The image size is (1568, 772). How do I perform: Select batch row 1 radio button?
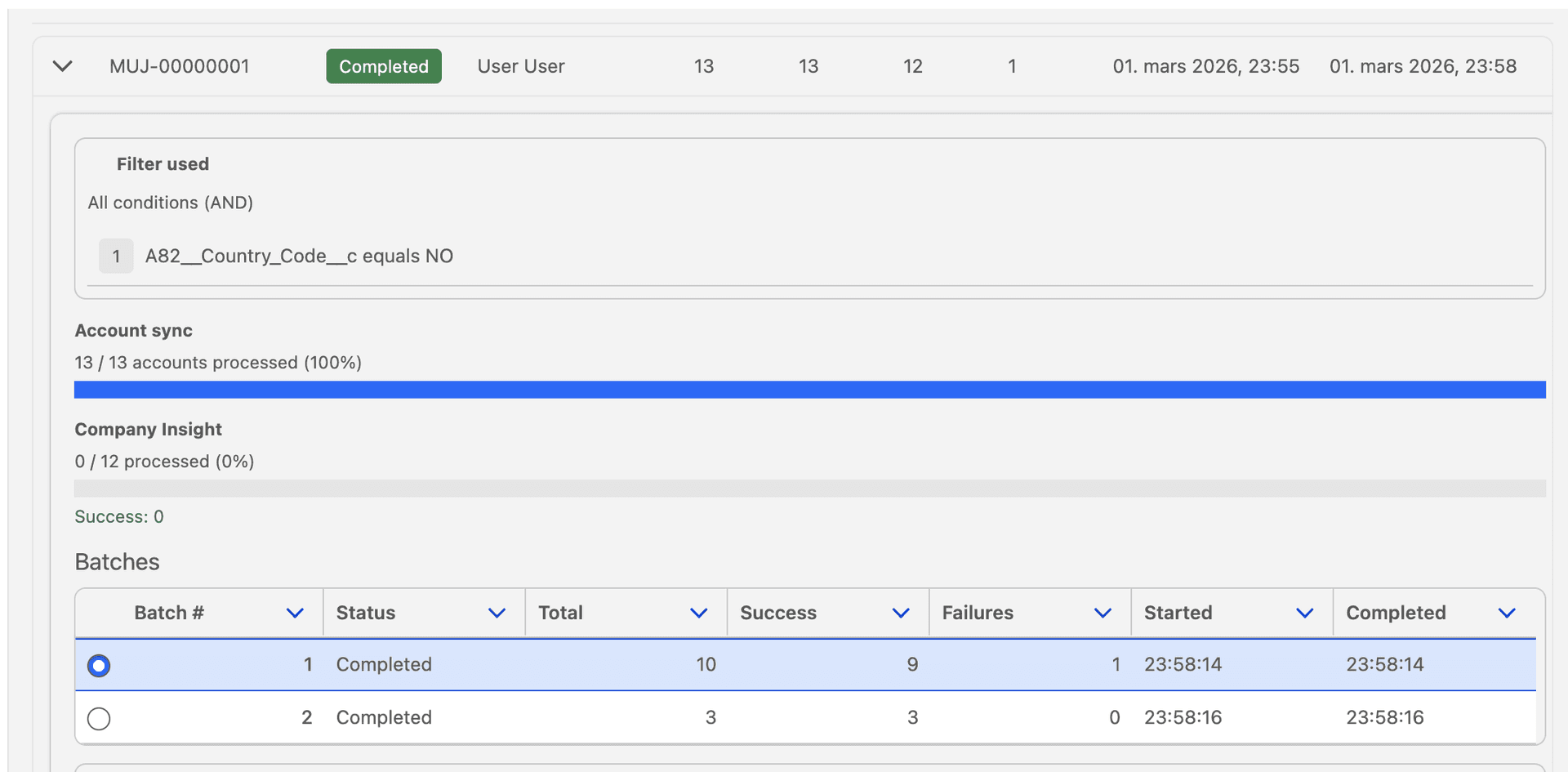[x=98, y=665]
